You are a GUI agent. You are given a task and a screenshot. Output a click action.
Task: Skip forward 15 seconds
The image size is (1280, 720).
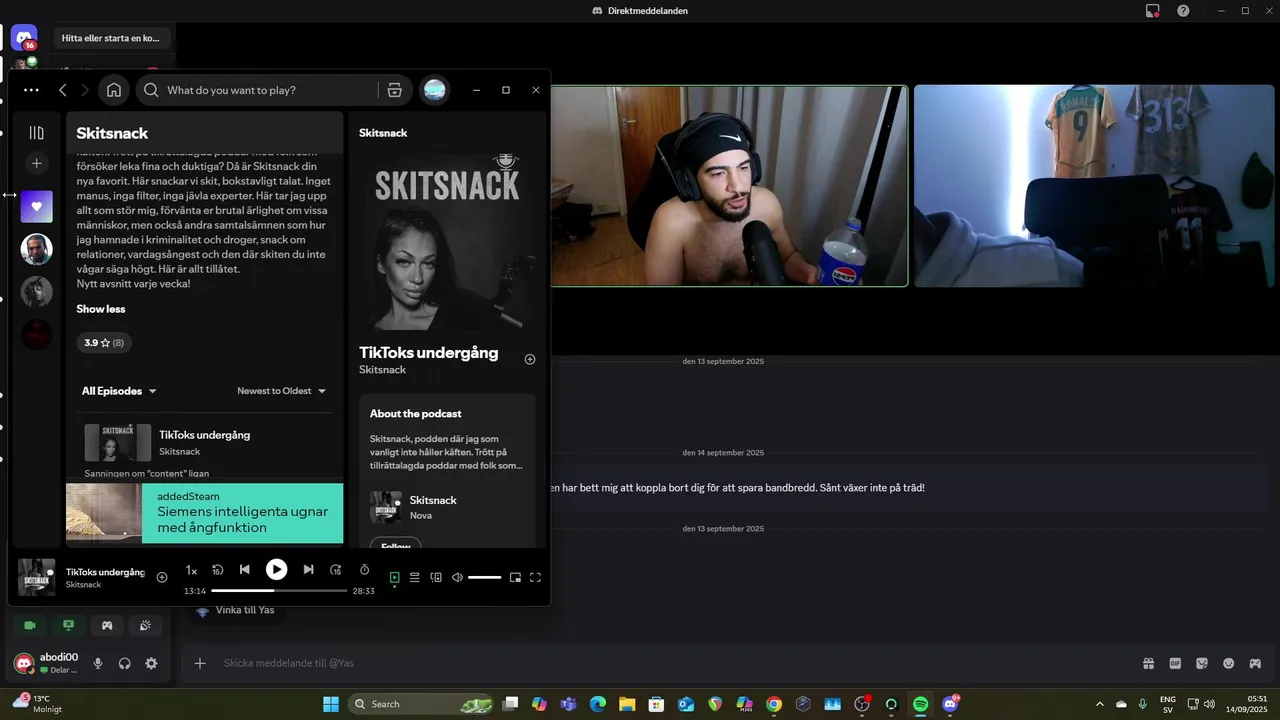[336, 570]
